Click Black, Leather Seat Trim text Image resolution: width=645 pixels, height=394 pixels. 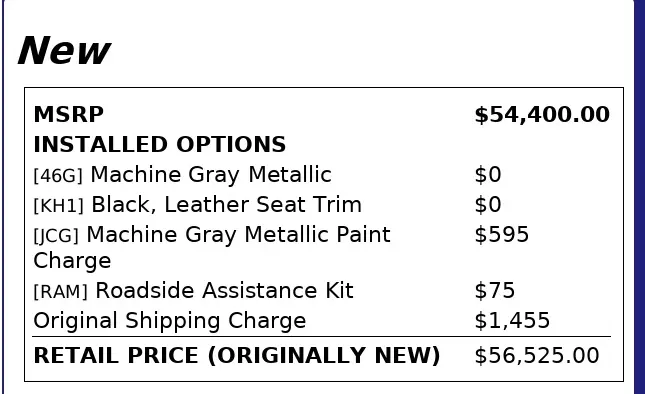[226, 204]
